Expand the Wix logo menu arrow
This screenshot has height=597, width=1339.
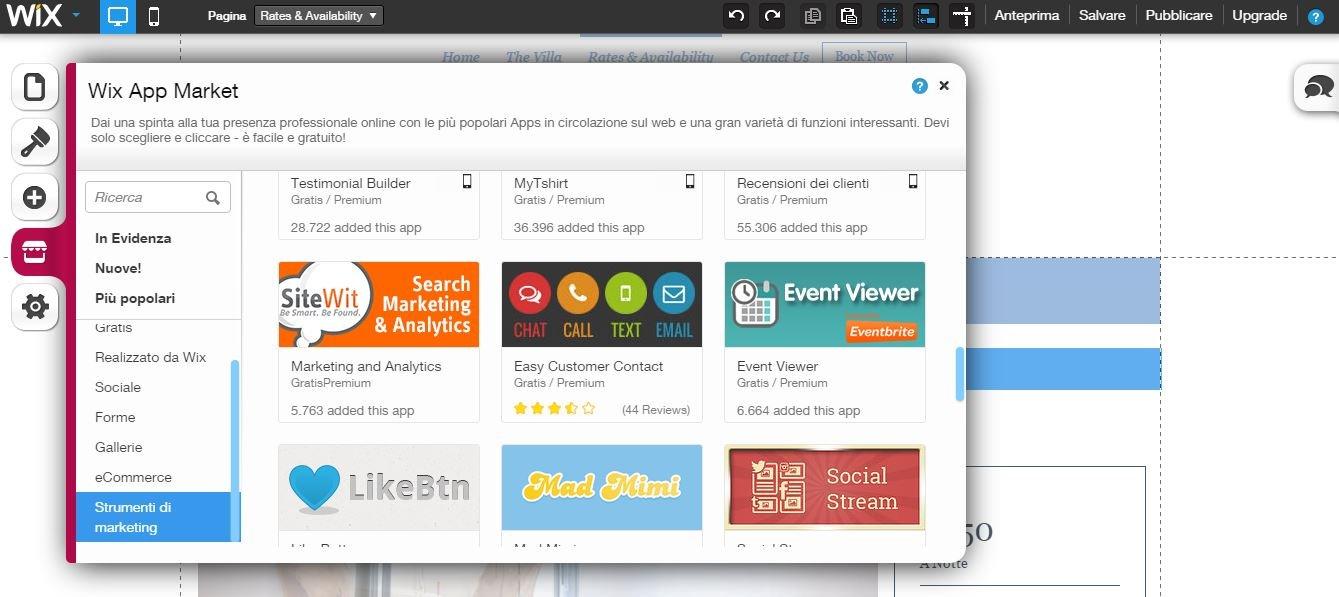coord(77,16)
